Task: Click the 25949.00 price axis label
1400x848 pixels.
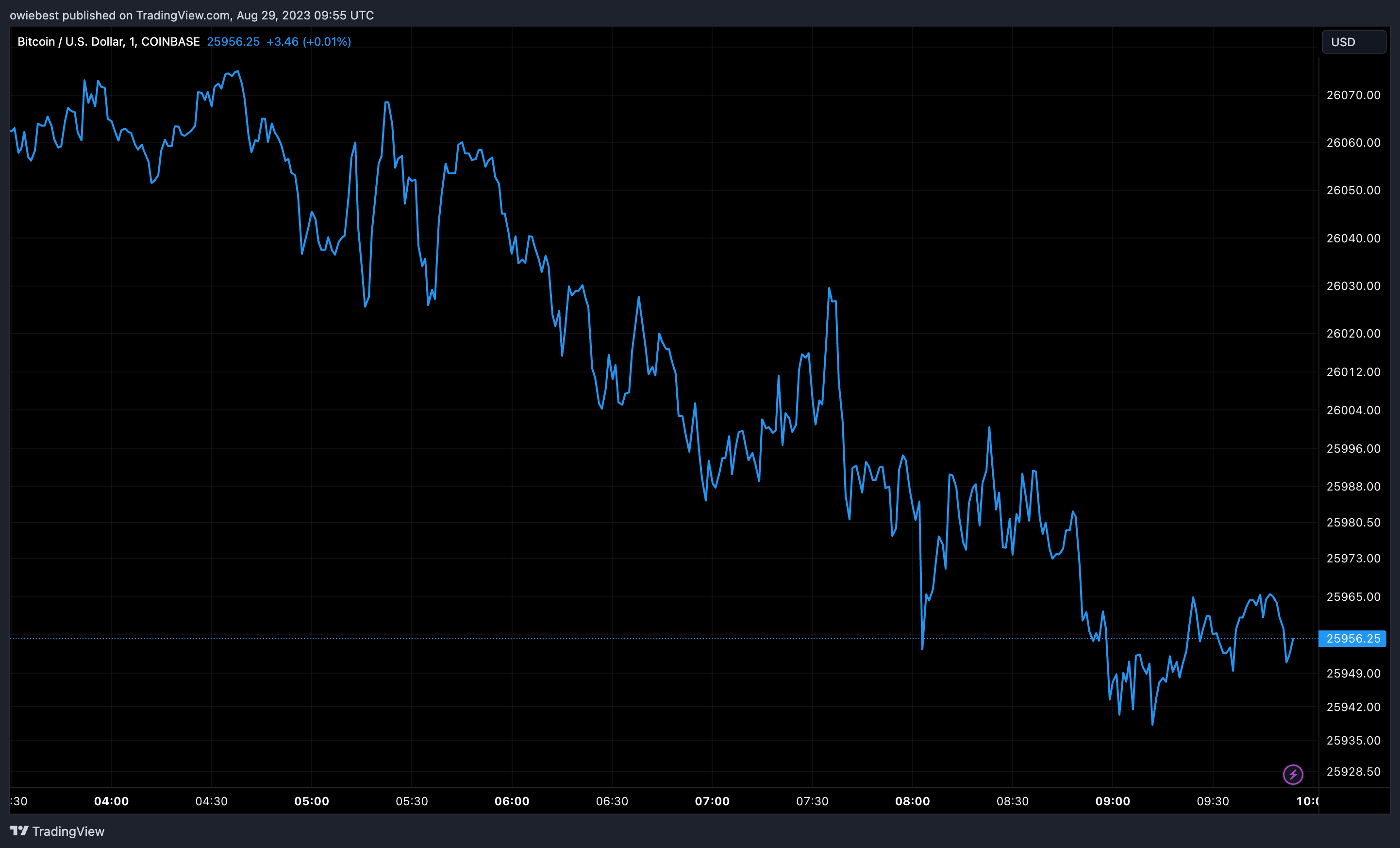Action: [1353, 674]
